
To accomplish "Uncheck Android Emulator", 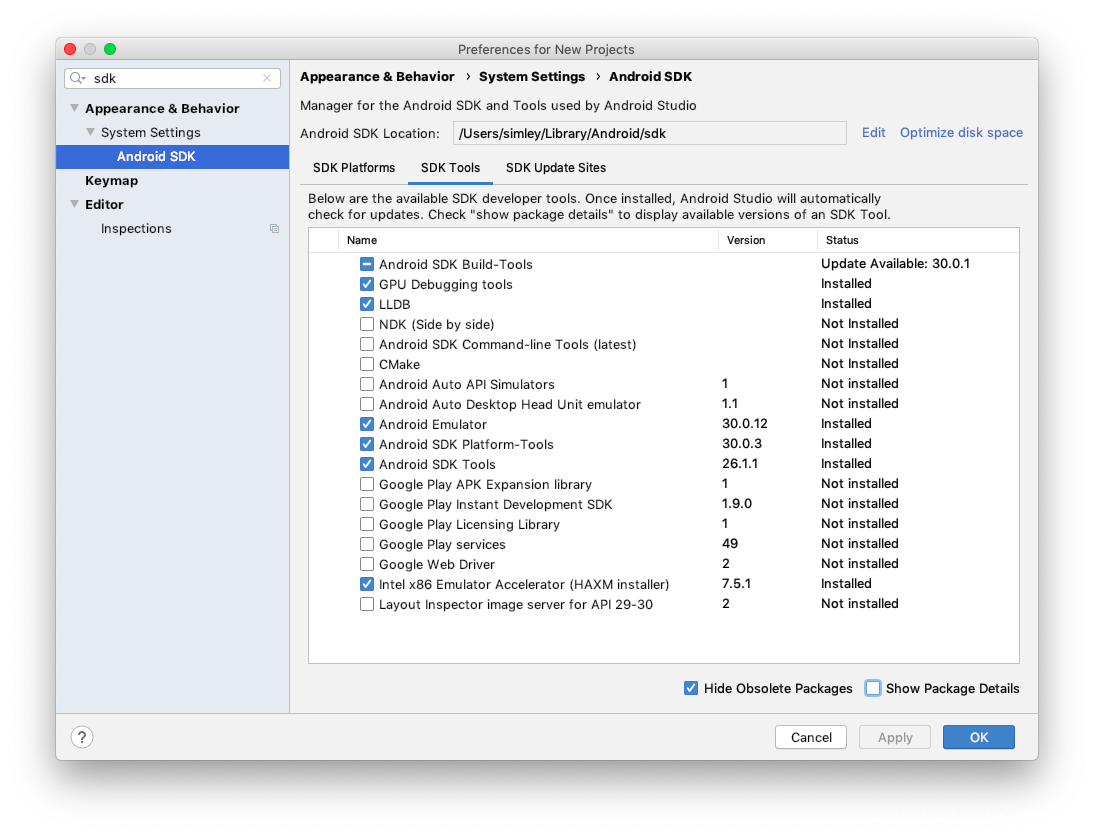I will tap(367, 424).
